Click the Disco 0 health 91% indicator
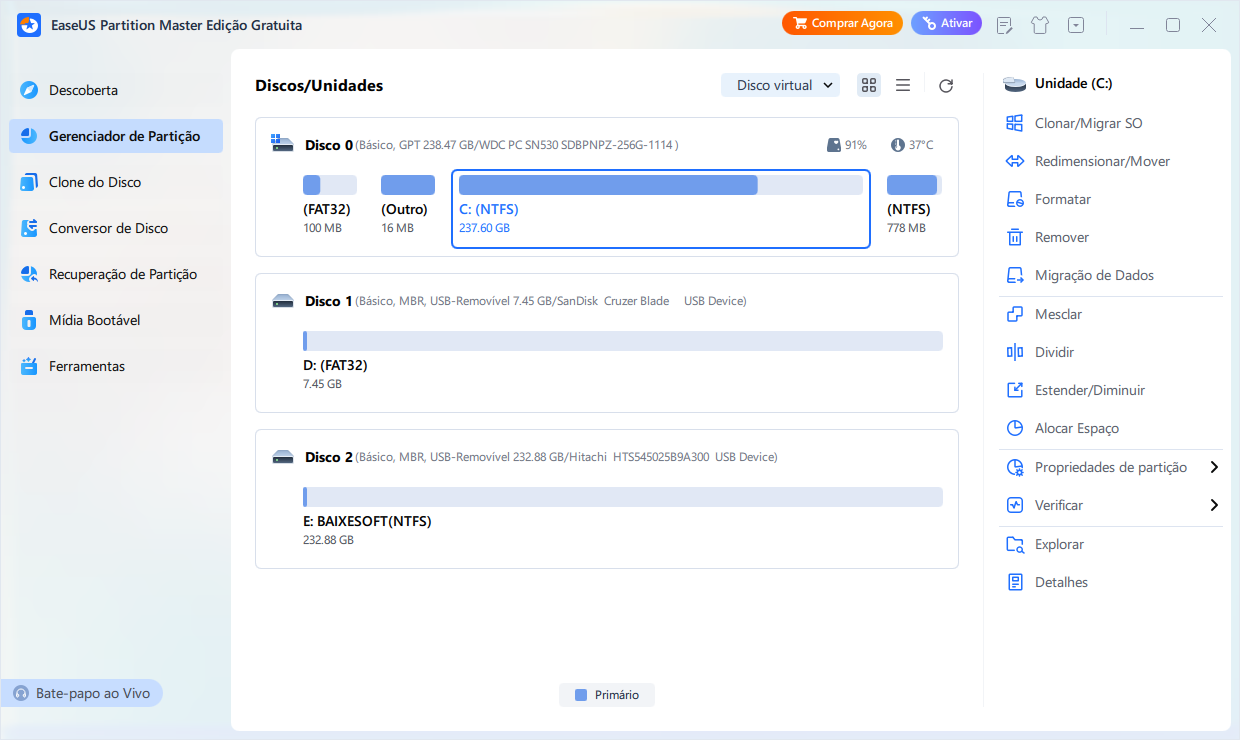Screen dimensions: 1240x740 coord(847,145)
